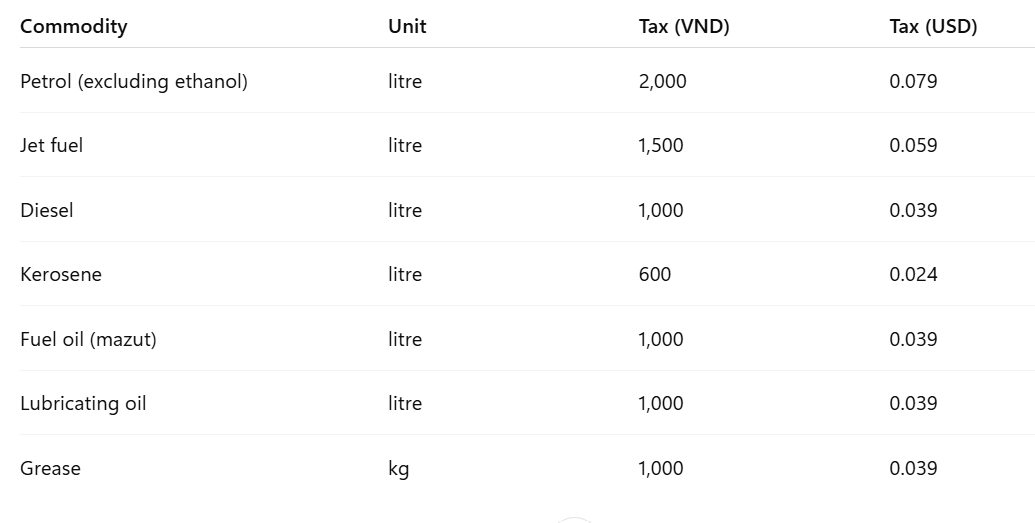
Task: Click the Grease commodity cell
Action: (x=50, y=469)
